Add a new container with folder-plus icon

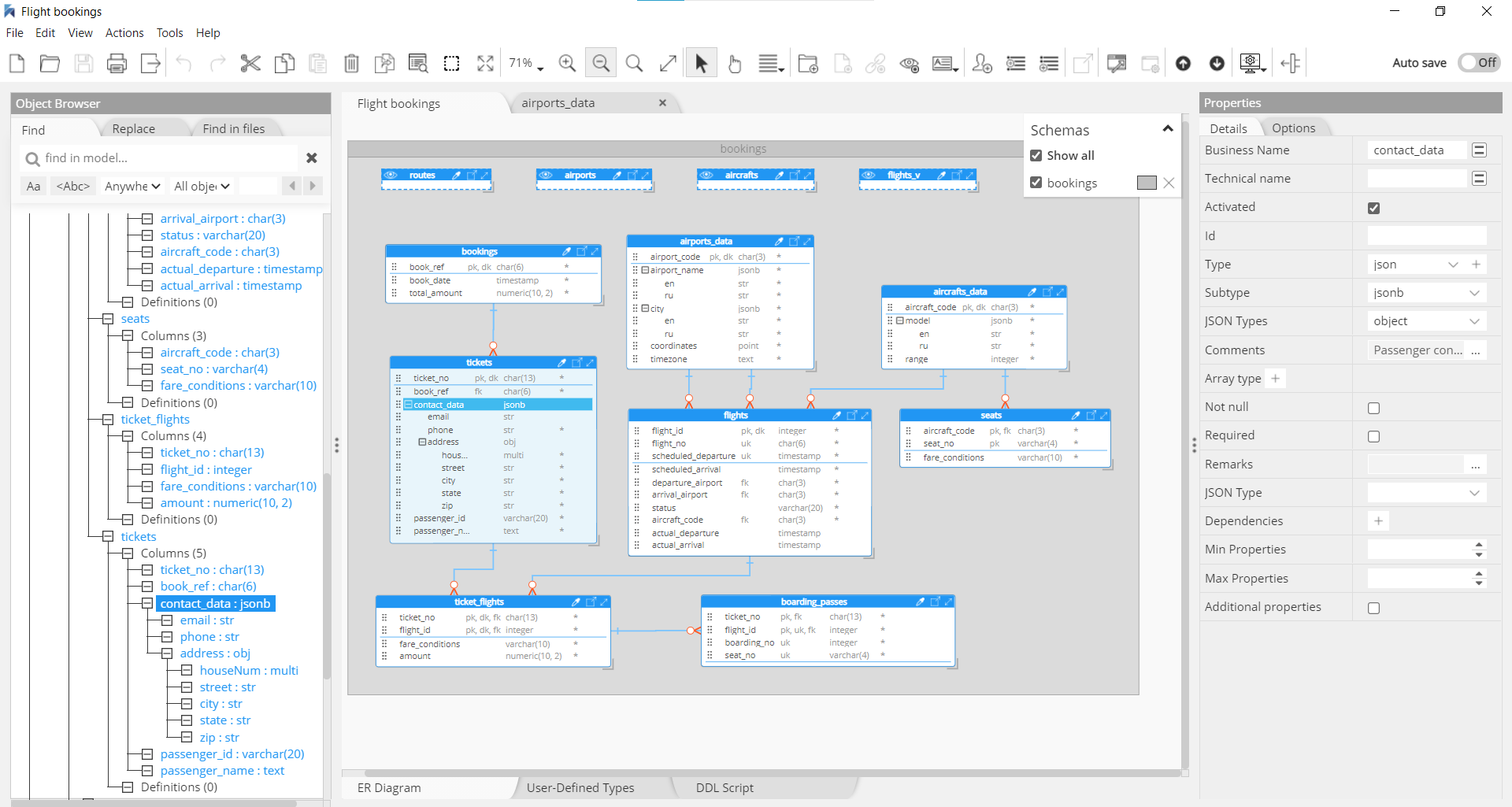click(808, 63)
